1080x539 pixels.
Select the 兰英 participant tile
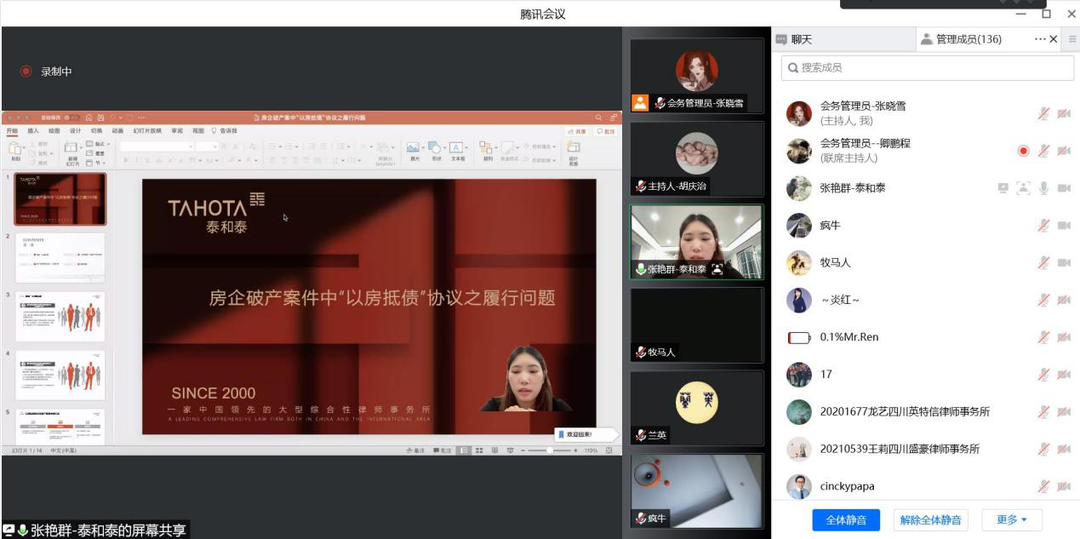696,408
